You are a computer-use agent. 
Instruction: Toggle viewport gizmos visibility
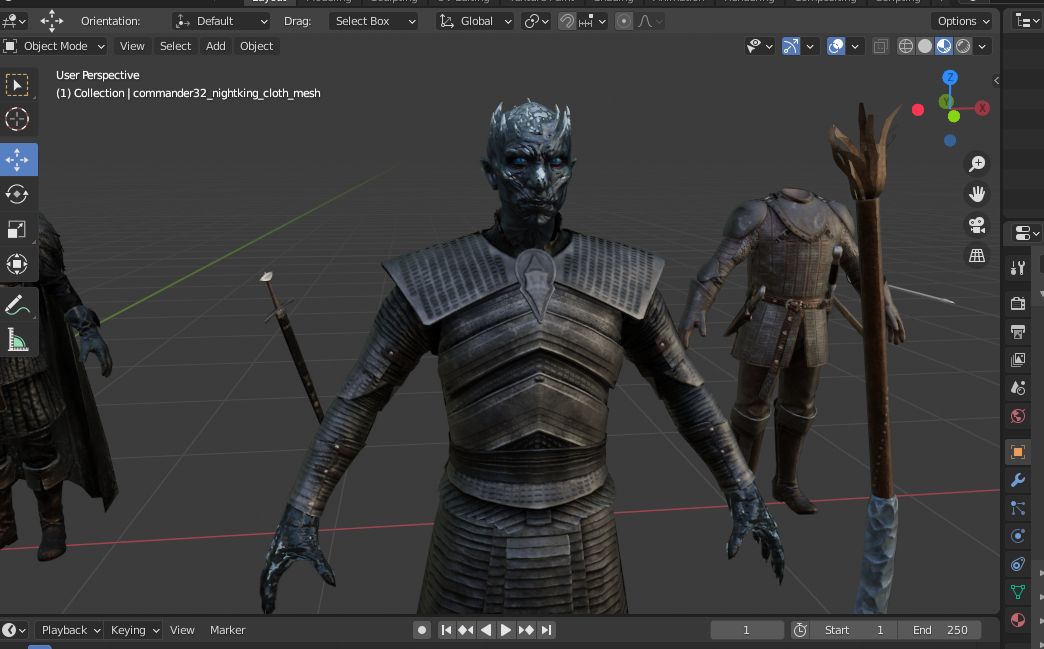791,46
